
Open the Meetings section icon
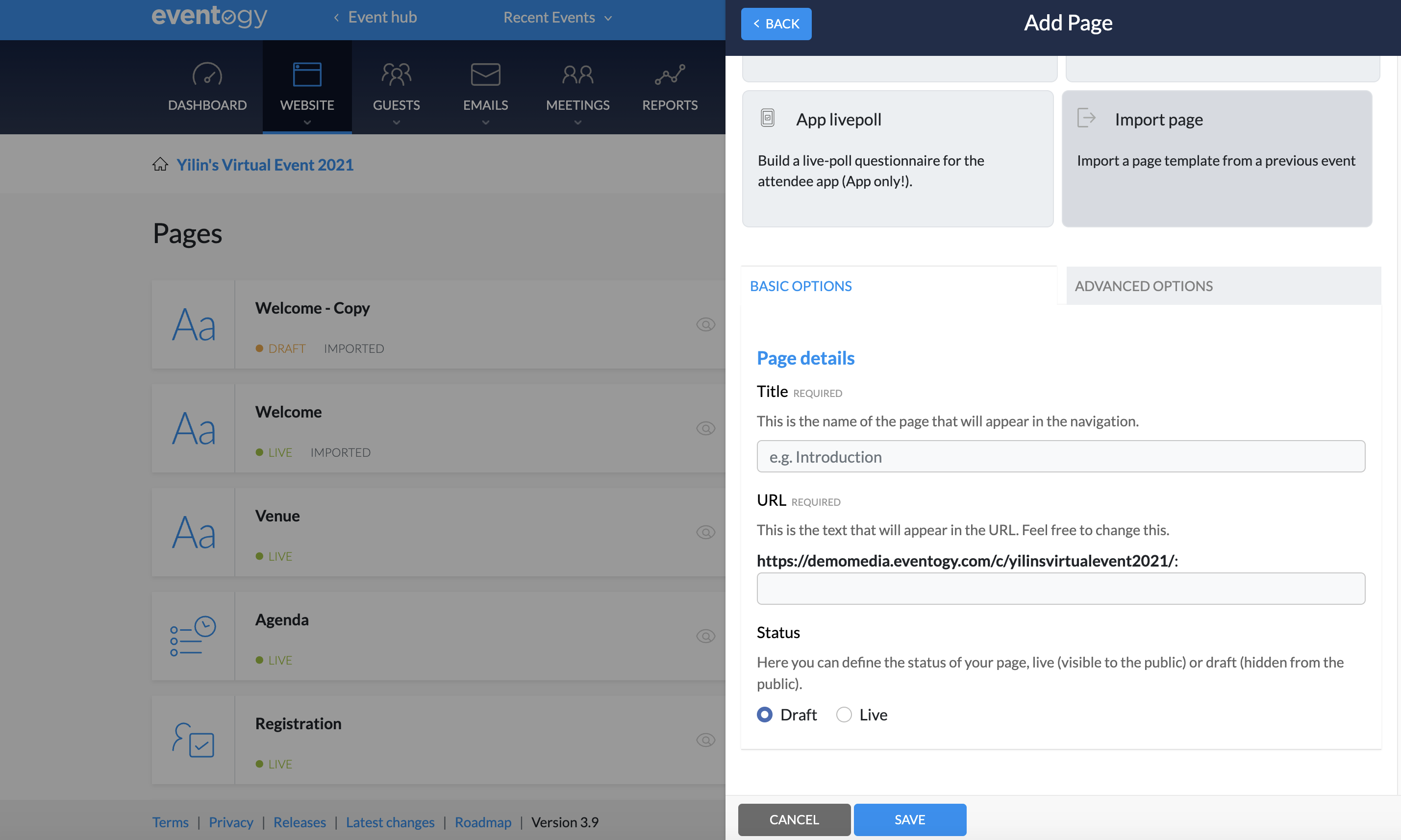click(577, 74)
